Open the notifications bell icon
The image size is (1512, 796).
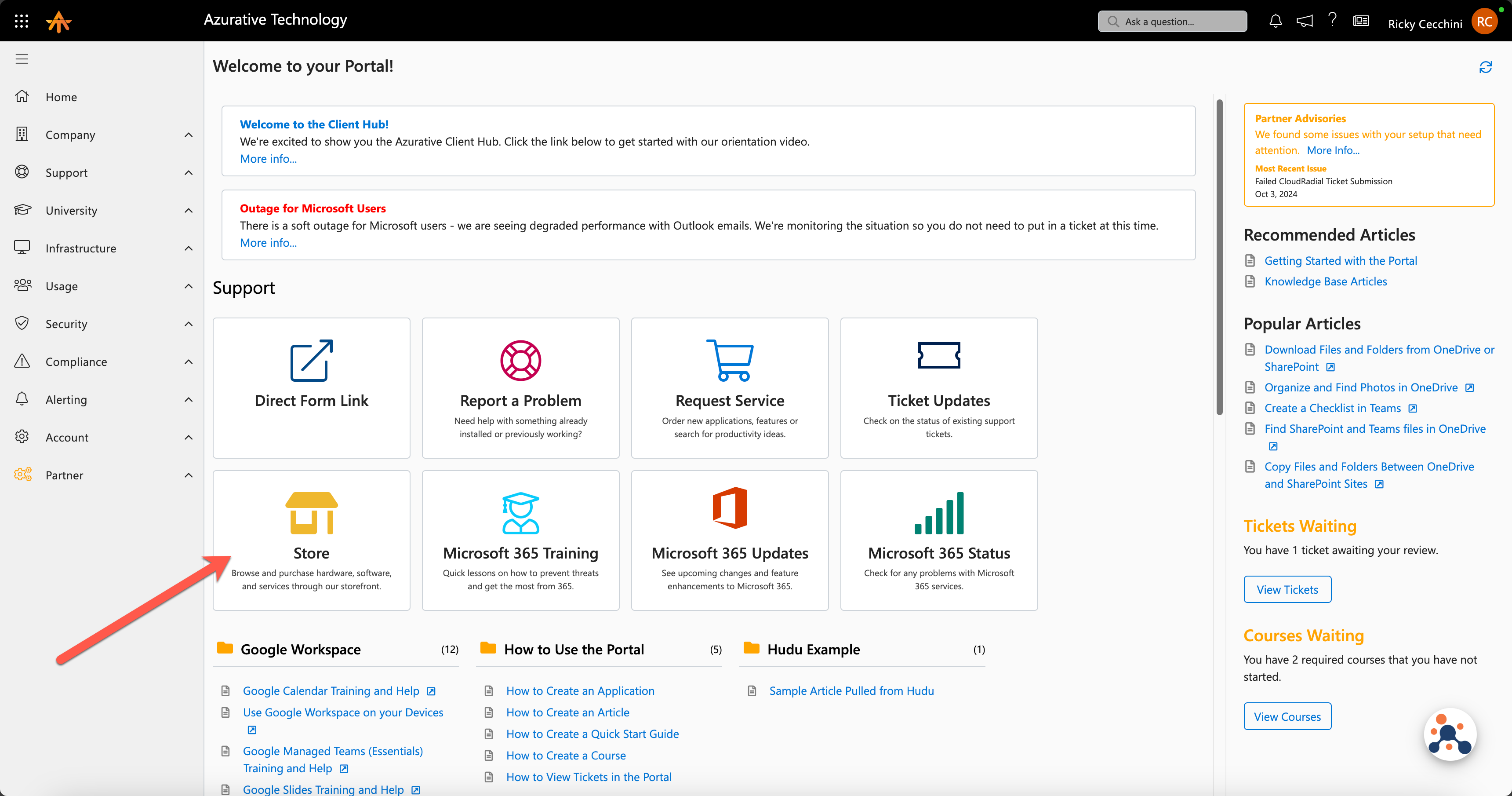pyautogui.click(x=1275, y=21)
